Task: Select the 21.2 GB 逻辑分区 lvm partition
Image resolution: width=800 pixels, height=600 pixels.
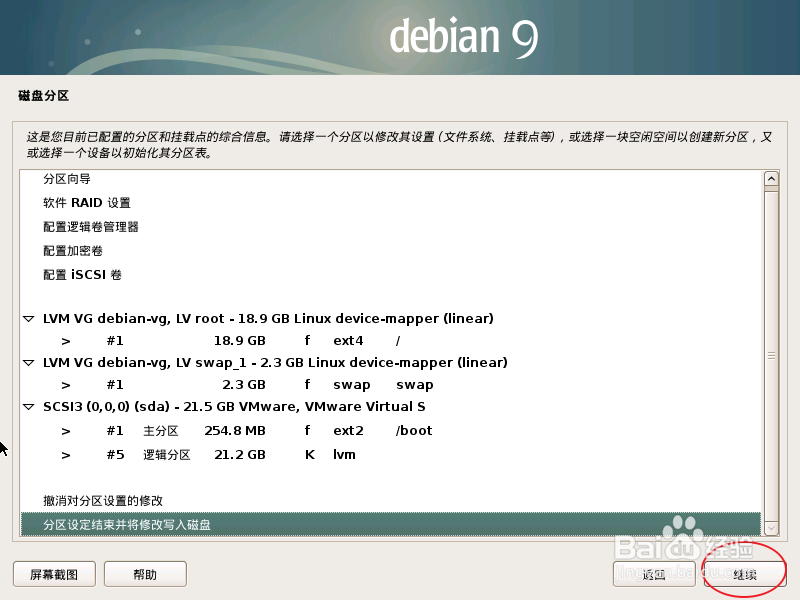Action: click(390, 455)
